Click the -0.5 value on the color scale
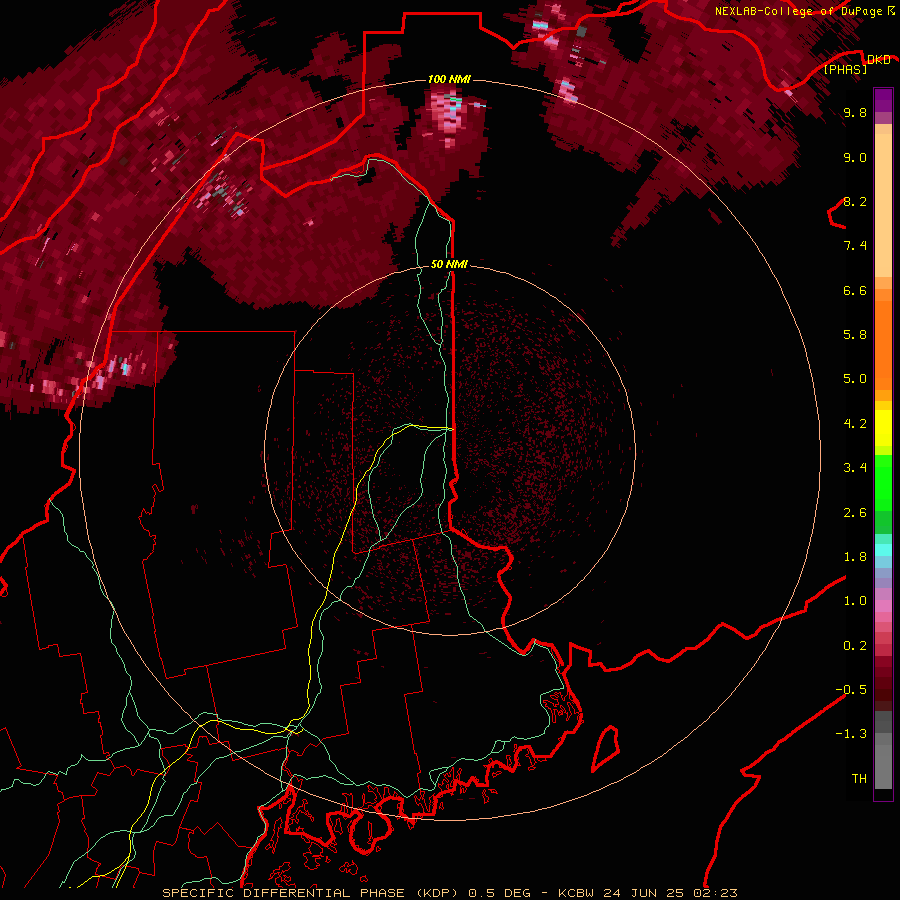900x900 pixels. tap(851, 690)
